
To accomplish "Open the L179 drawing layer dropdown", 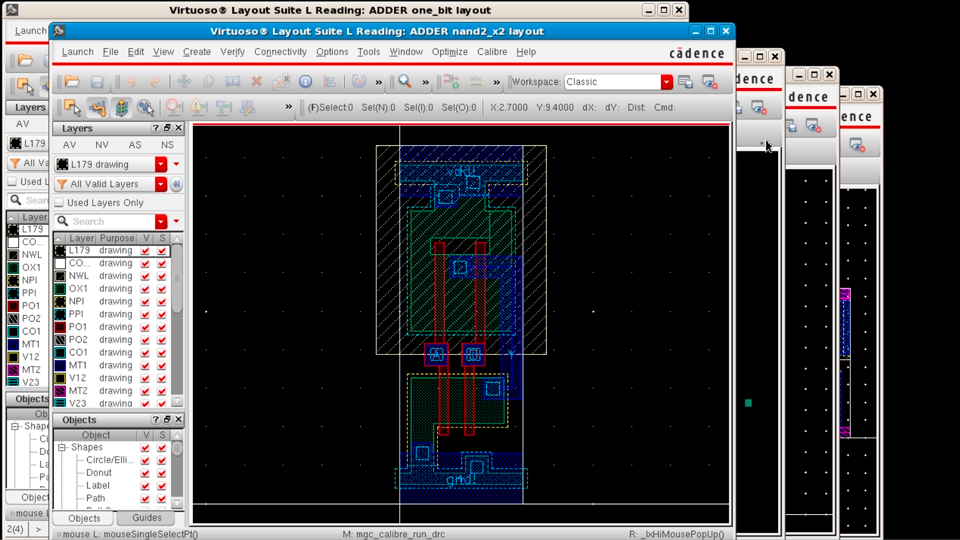I will pos(161,164).
